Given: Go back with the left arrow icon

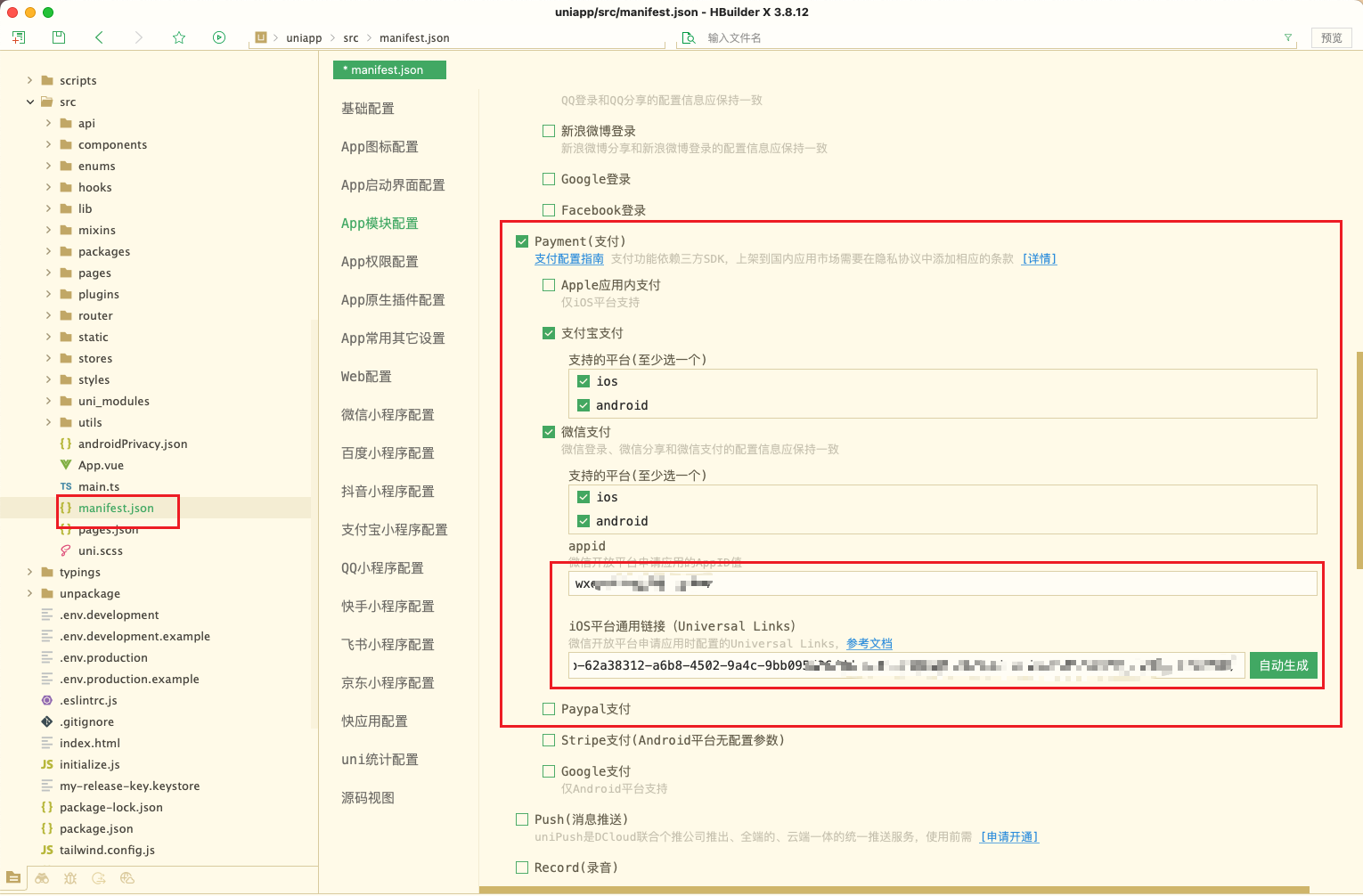Looking at the screenshot, I should click(x=99, y=37).
